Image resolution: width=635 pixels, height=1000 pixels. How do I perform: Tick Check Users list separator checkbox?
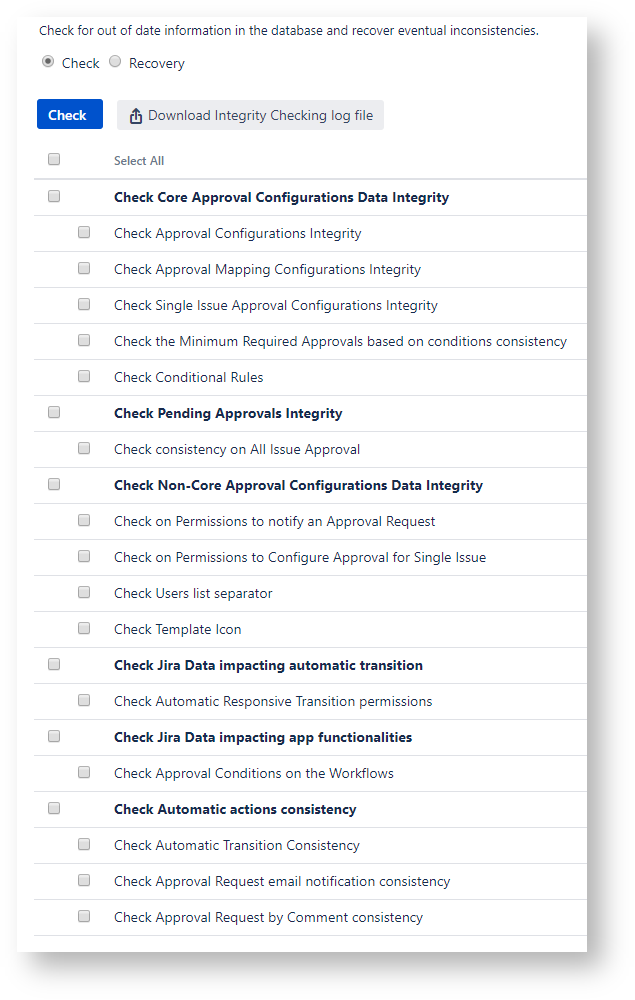[x=84, y=592]
